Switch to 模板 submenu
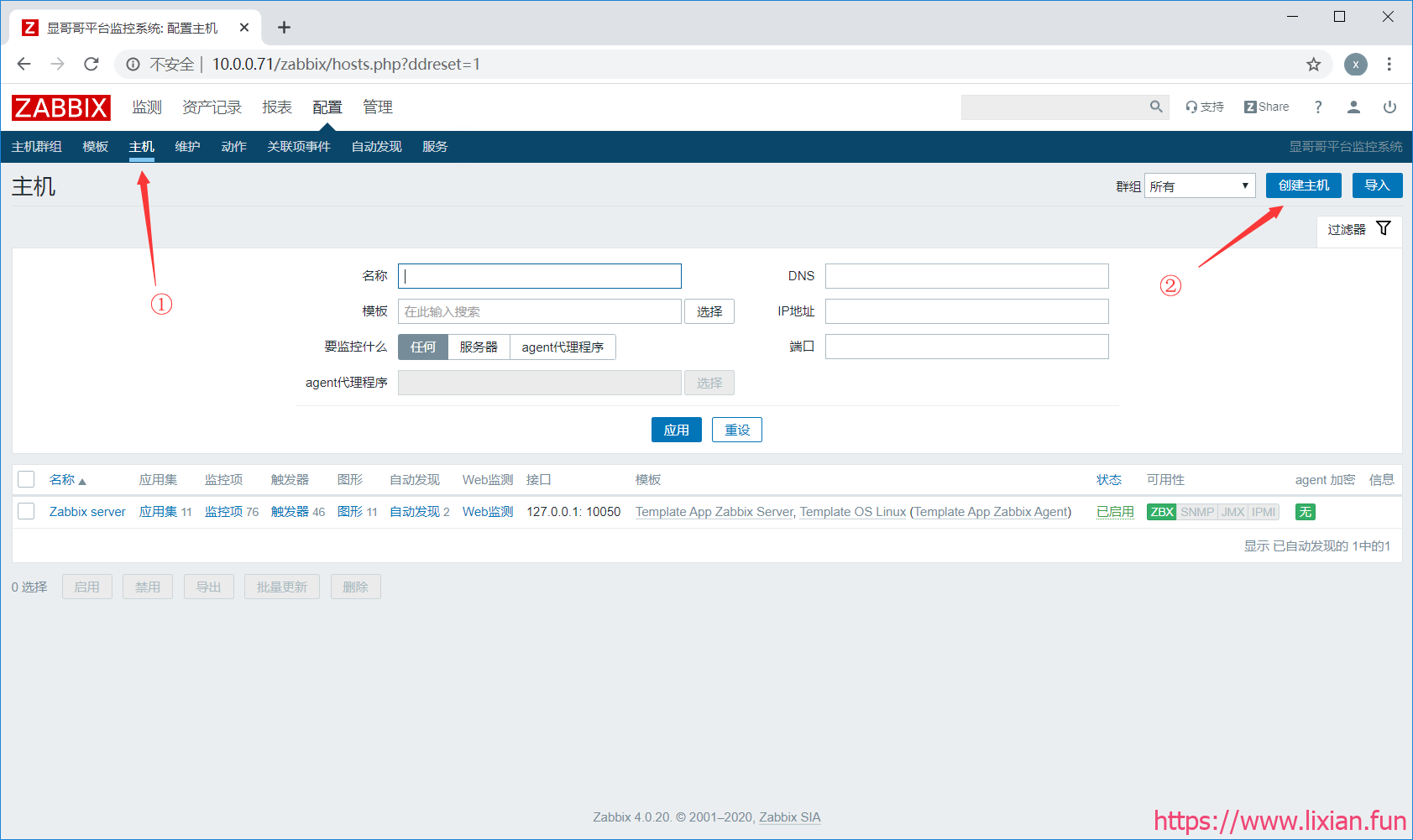 click(x=96, y=147)
